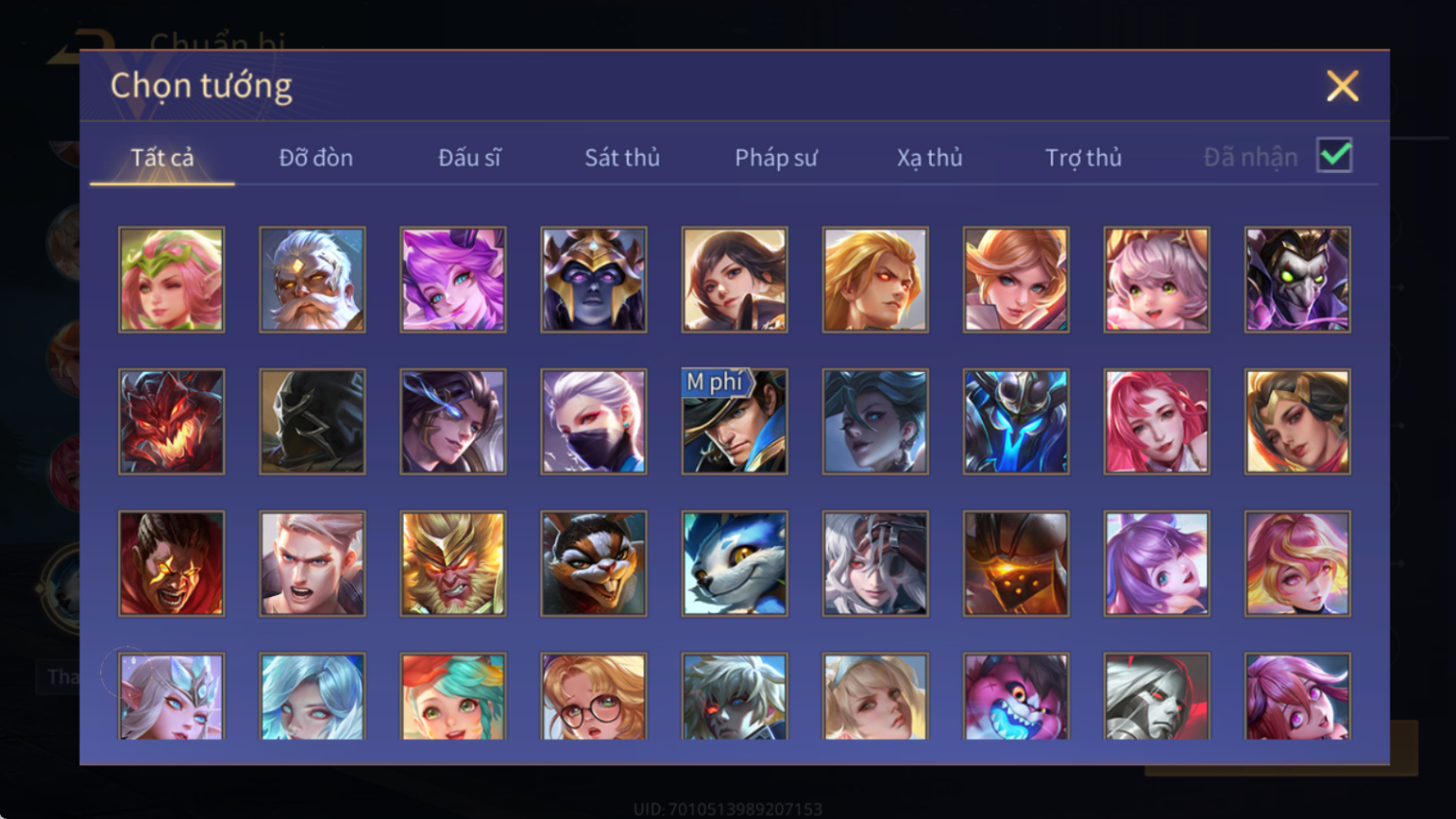Pick the masked silver-haired ninja hero

pos(593,421)
